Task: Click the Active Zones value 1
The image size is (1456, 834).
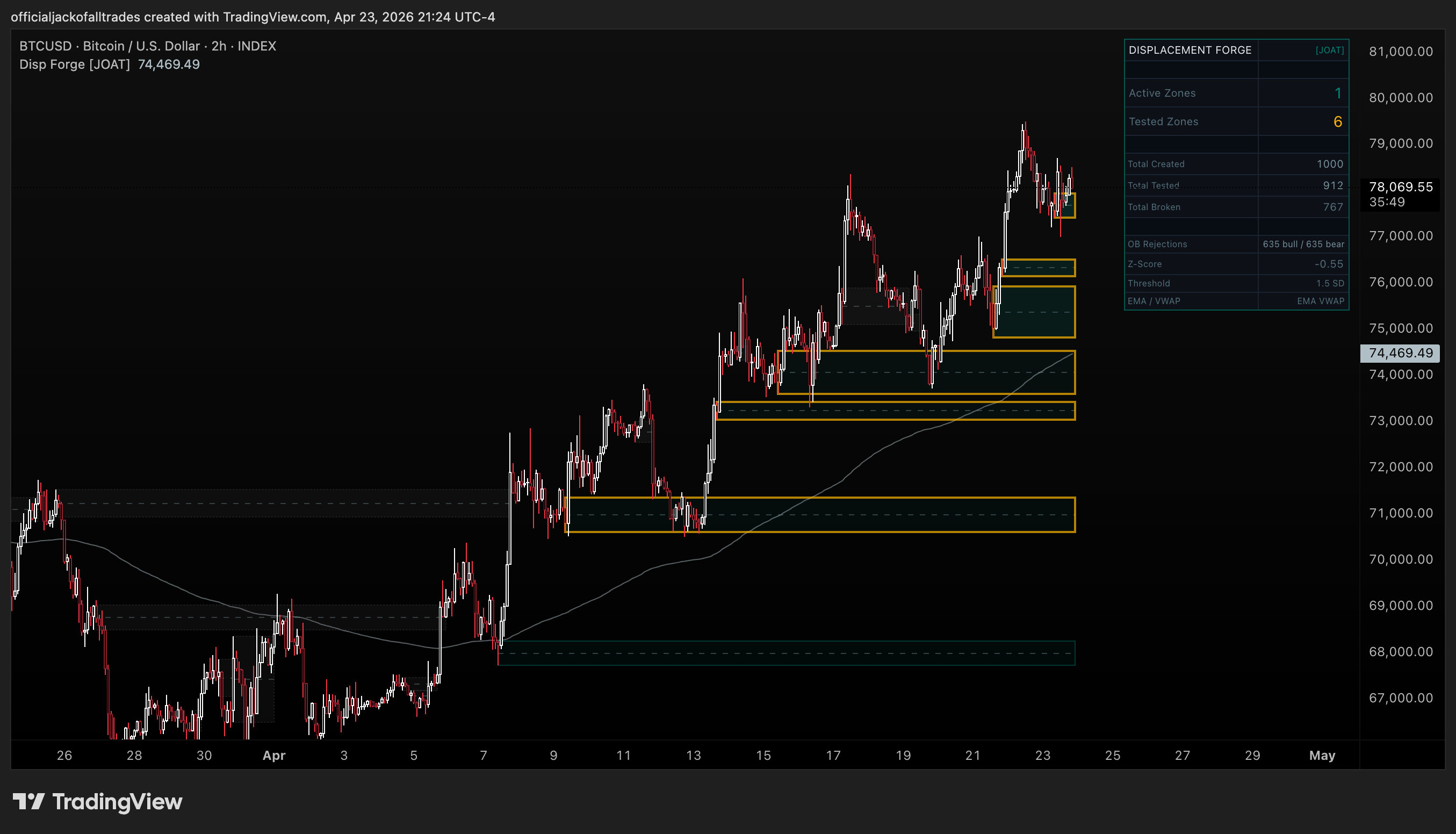Action: pyautogui.click(x=1337, y=93)
